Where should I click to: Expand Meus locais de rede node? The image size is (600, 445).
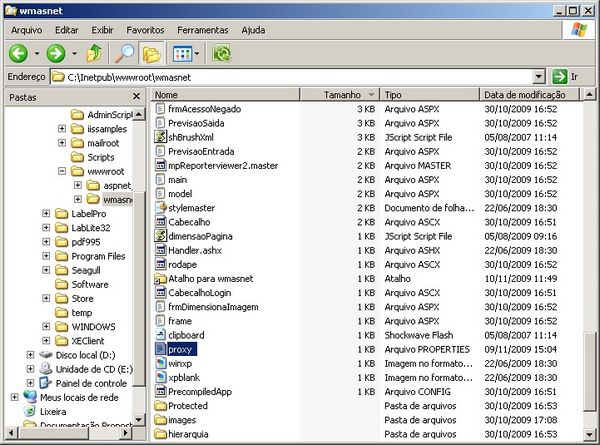pos(14,397)
